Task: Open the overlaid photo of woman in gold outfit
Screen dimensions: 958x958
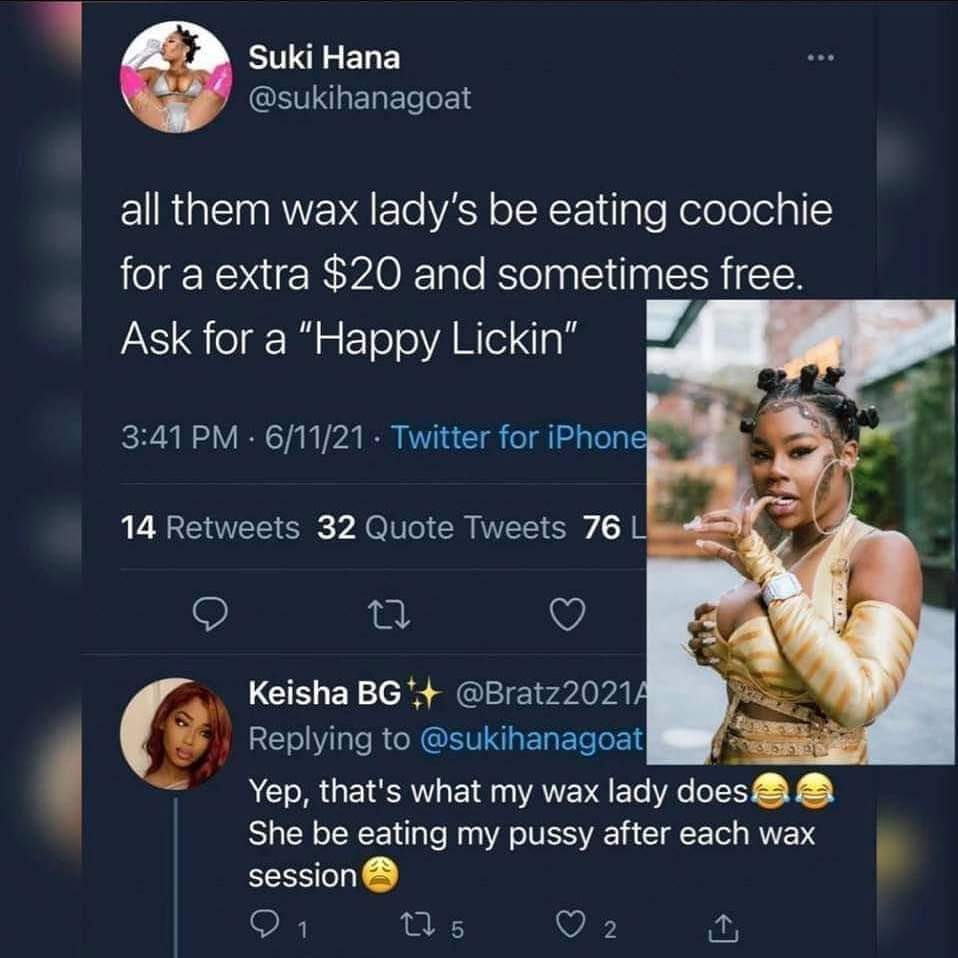Action: 801,532
